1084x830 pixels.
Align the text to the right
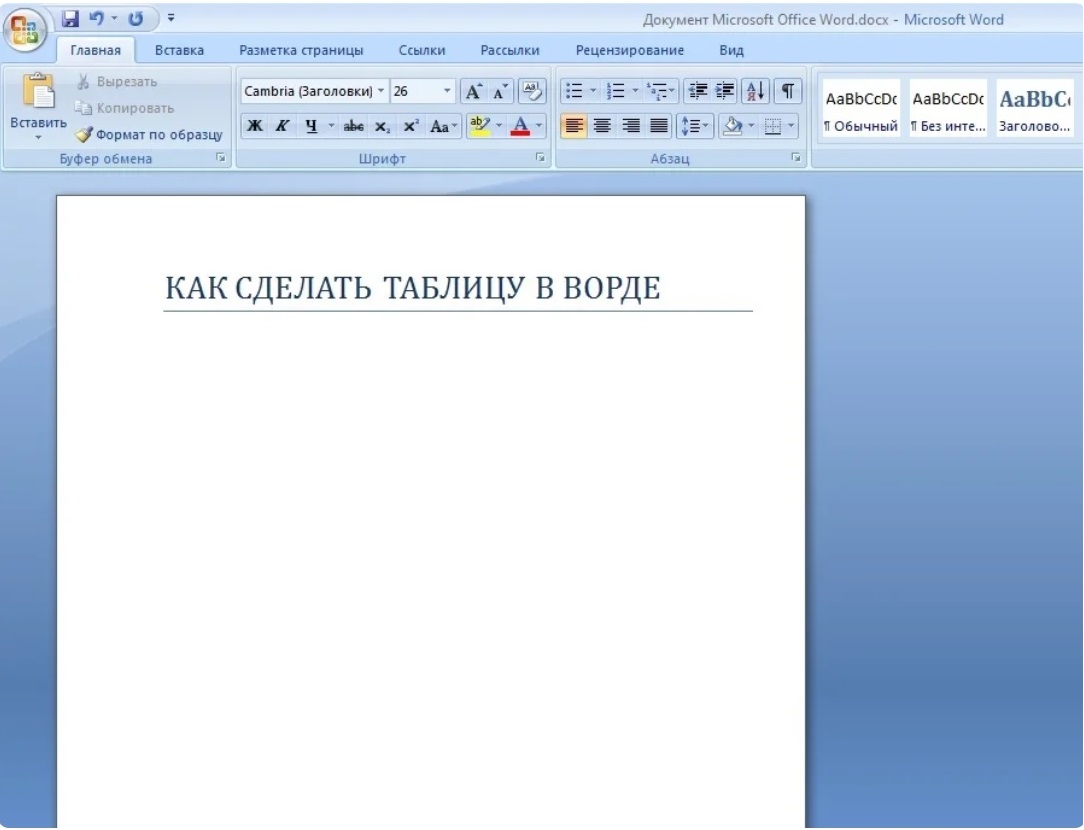(x=630, y=126)
